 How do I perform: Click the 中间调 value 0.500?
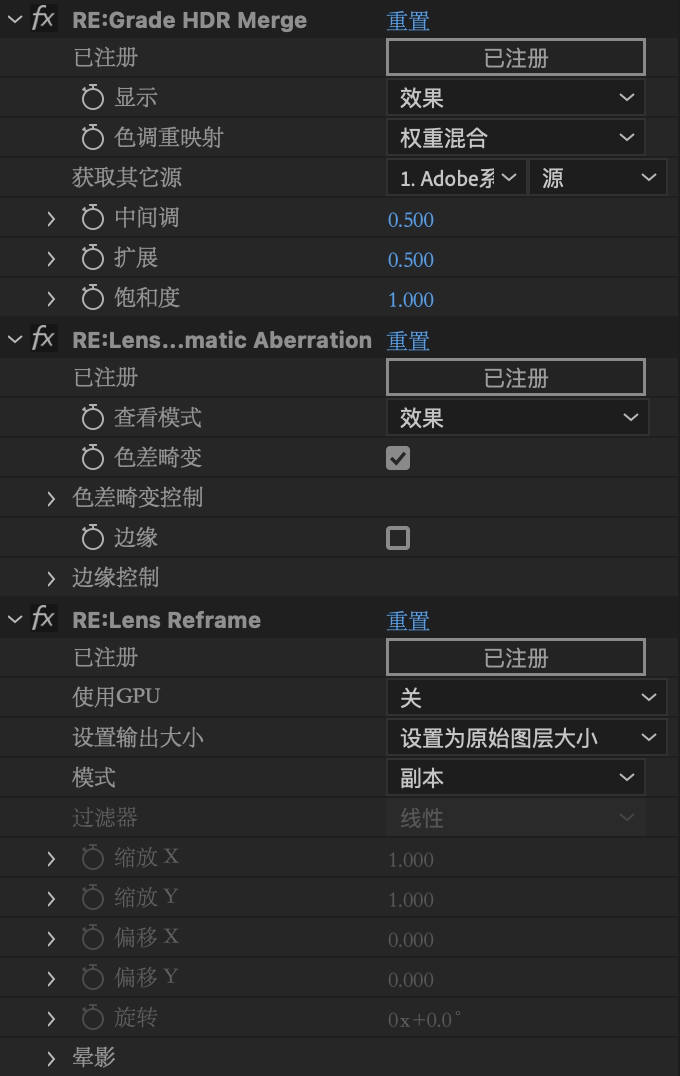coord(411,219)
